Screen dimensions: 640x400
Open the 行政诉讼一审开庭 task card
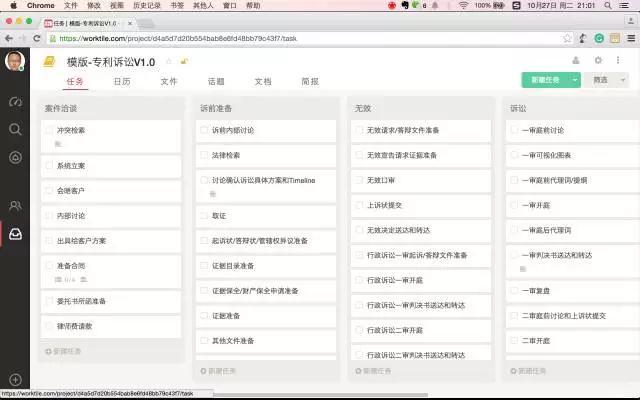(x=421, y=280)
